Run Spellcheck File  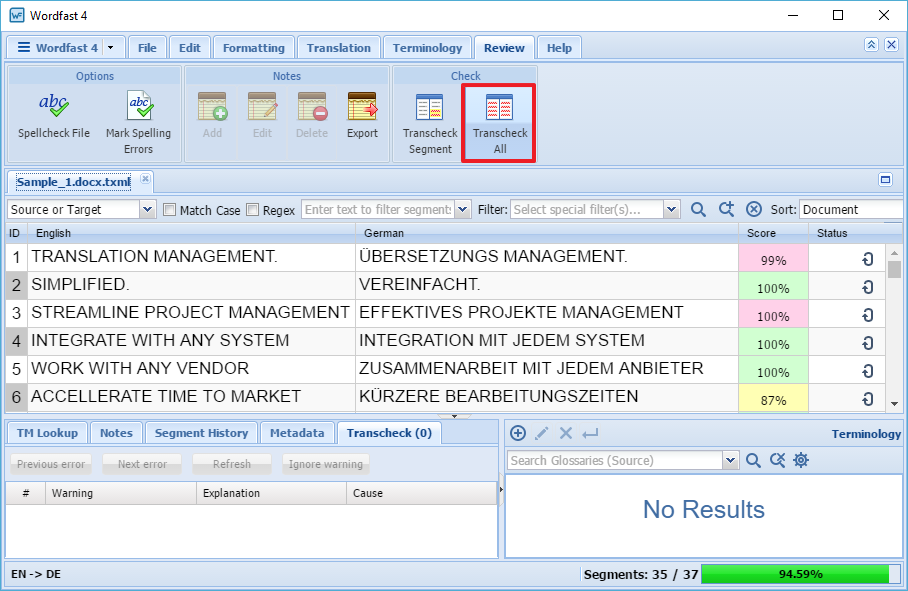54,116
